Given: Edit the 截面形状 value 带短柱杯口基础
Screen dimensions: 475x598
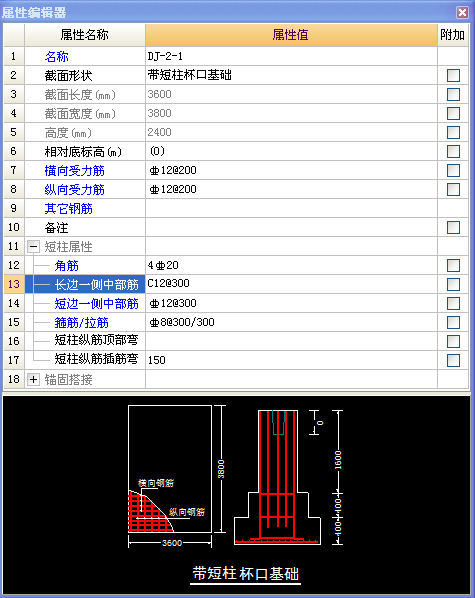Looking at the screenshot, I should 291,75.
